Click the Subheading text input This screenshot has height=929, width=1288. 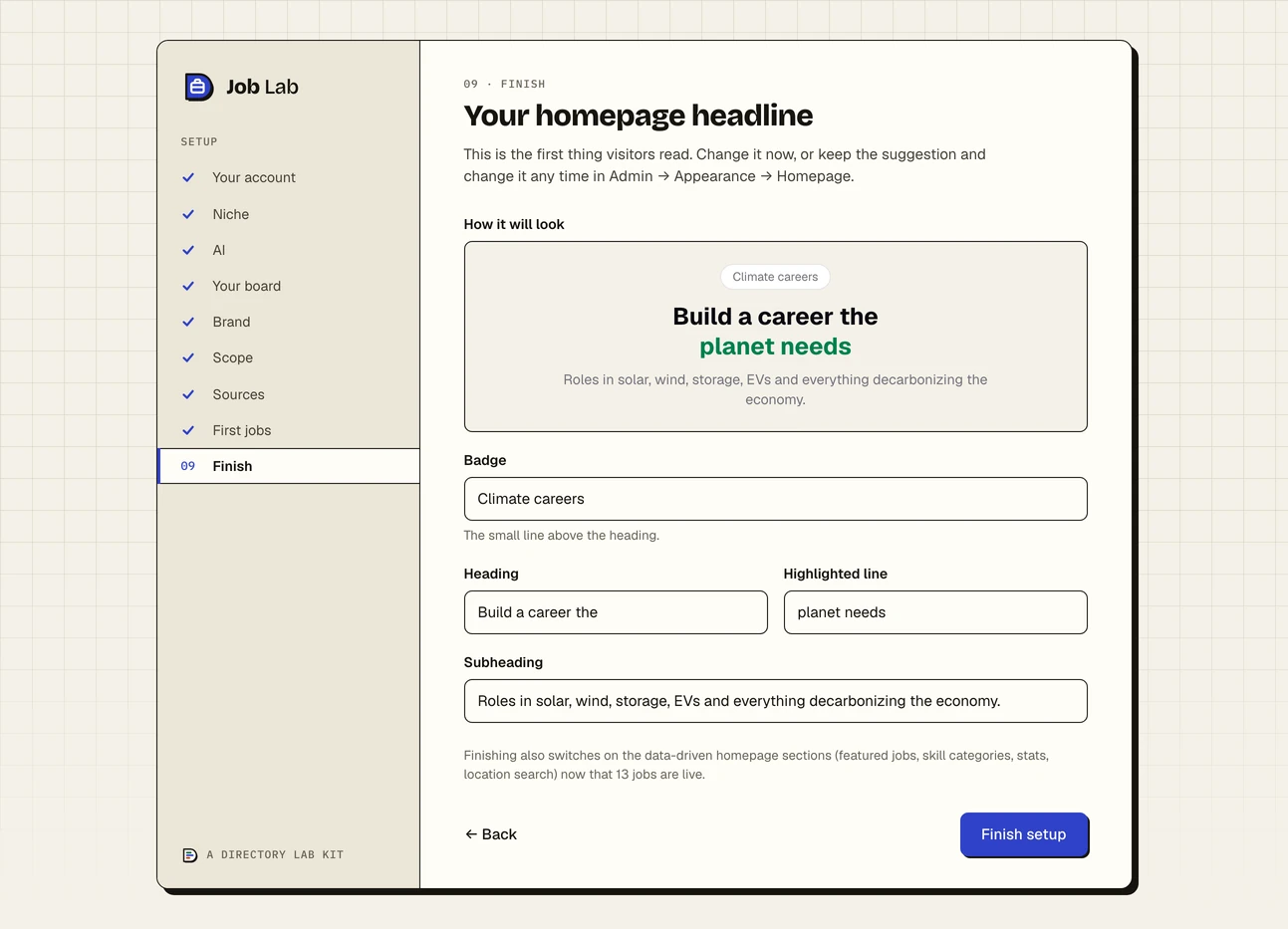775,701
